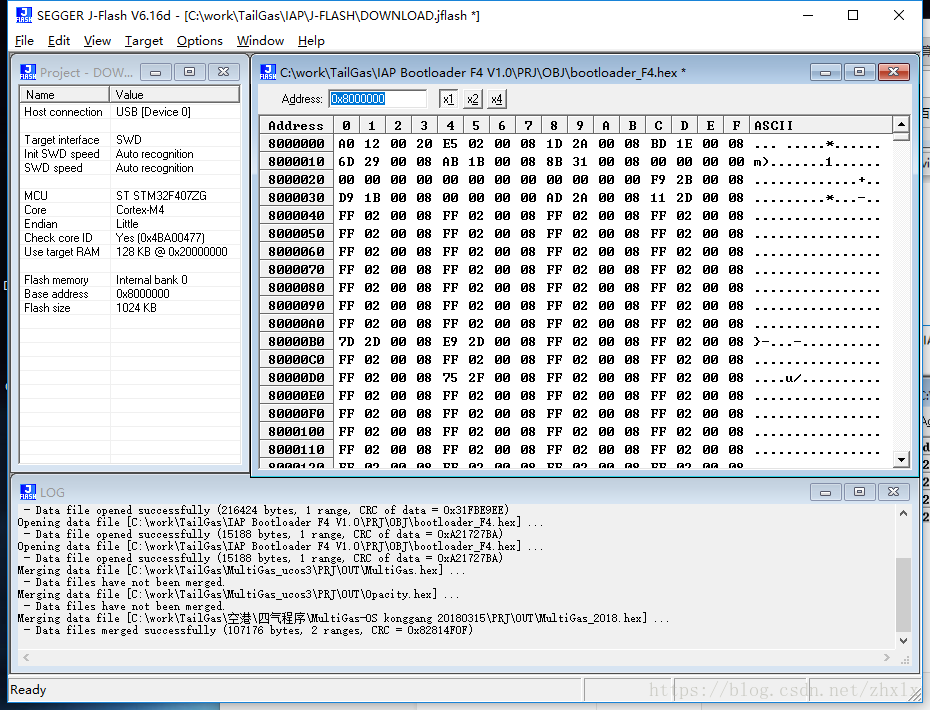Maximize the LOG child window
Image resolution: width=930 pixels, height=710 pixels.
click(858, 492)
